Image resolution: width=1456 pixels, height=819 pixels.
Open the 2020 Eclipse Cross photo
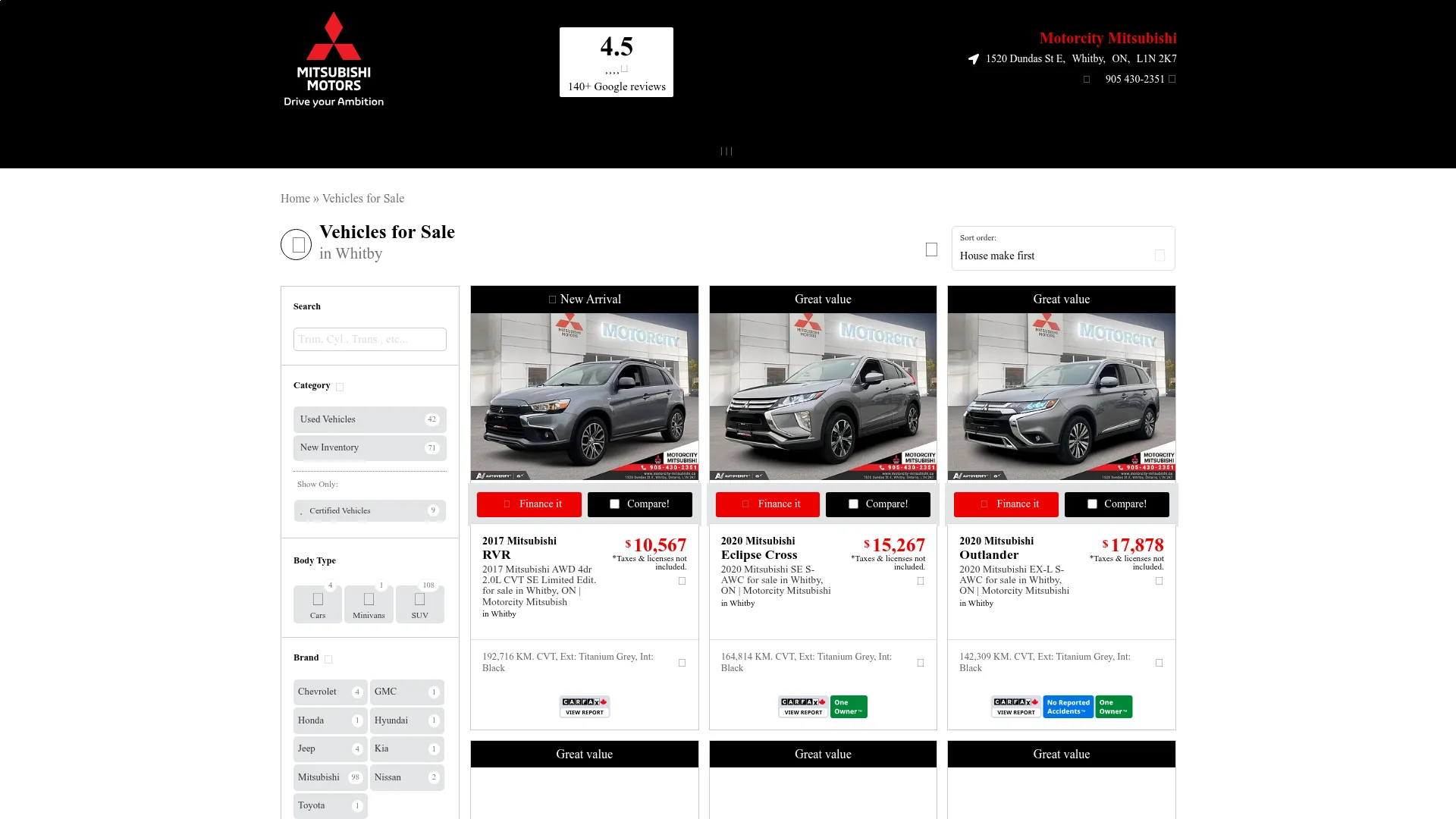pos(823,397)
